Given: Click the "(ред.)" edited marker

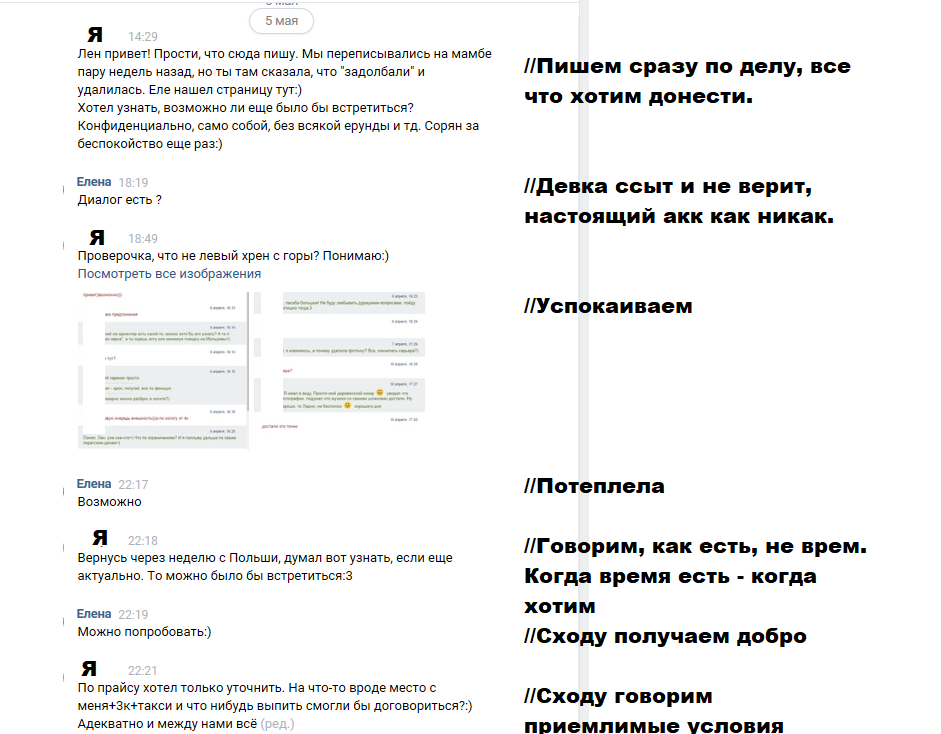Looking at the screenshot, I should click(x=279, y=722).
